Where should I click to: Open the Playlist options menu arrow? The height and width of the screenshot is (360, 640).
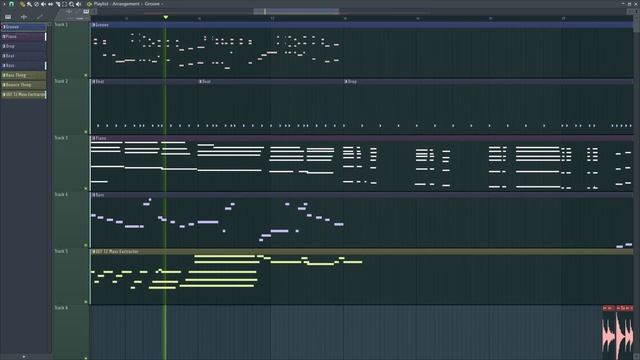click(3, 4)
